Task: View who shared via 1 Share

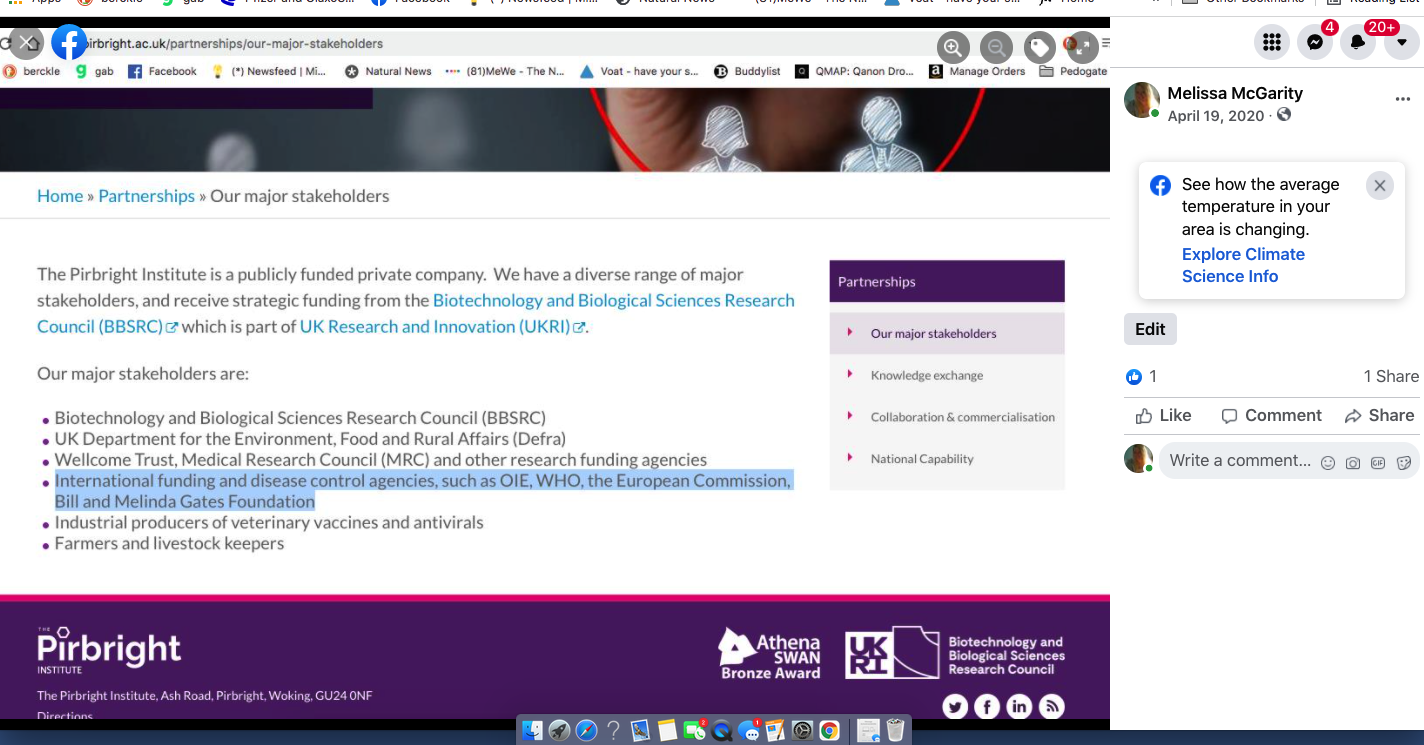Action: [1391, 376]
